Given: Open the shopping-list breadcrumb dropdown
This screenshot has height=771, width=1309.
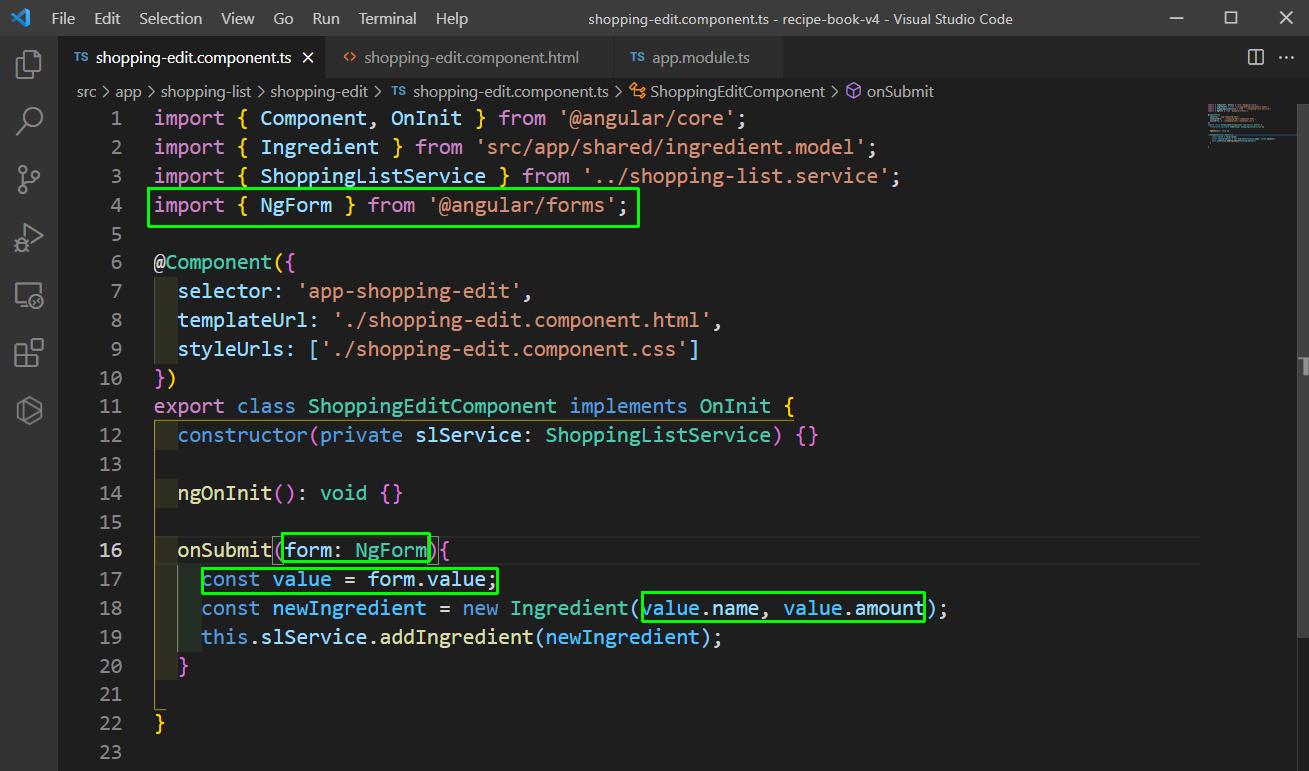Looking at the screenshot, I should pyautogui.click(x=206, y=91).
